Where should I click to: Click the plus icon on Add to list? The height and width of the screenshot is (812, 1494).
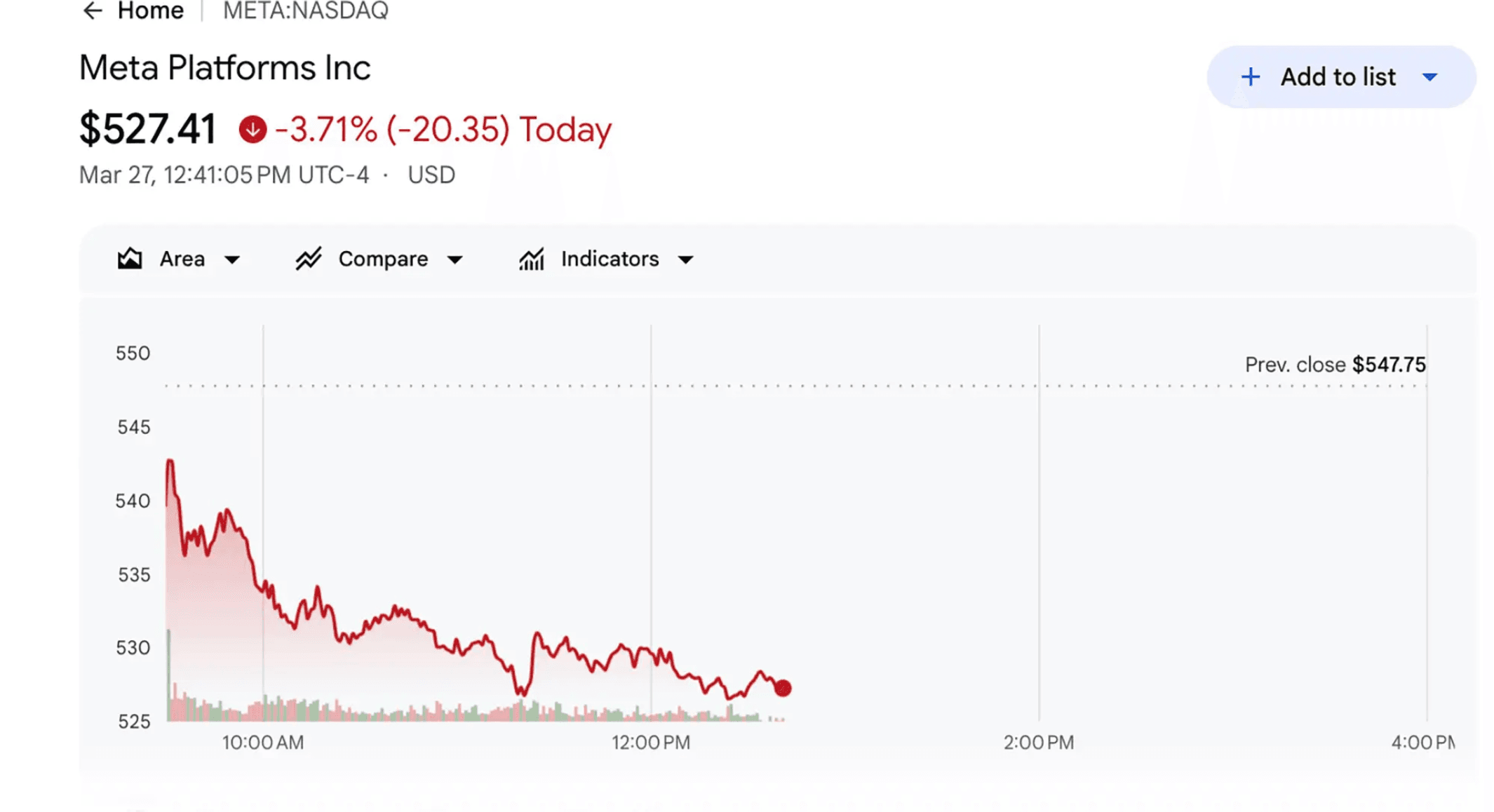[x=1250, y=76]
